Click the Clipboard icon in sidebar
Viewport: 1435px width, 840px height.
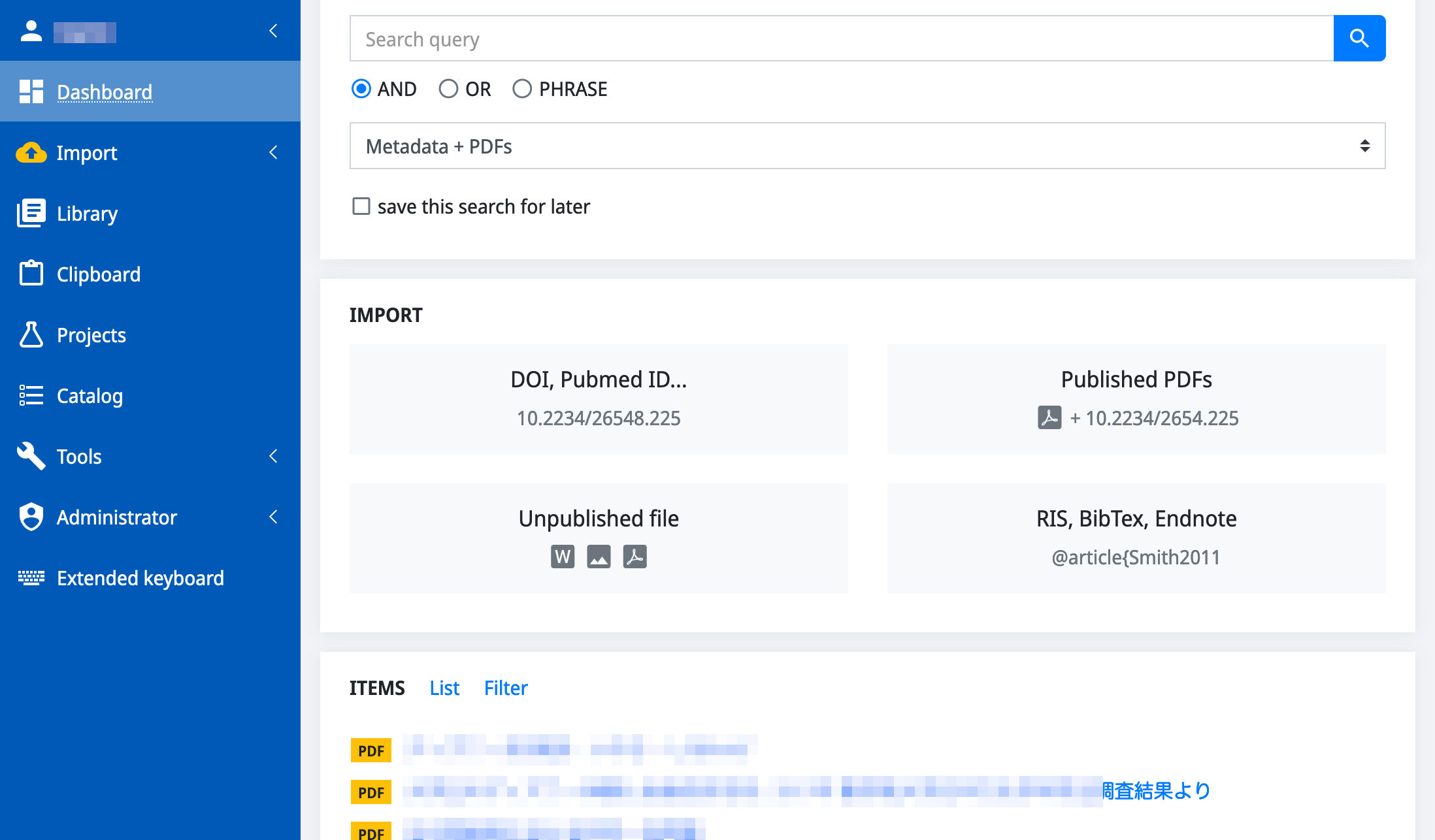point(31,274)
